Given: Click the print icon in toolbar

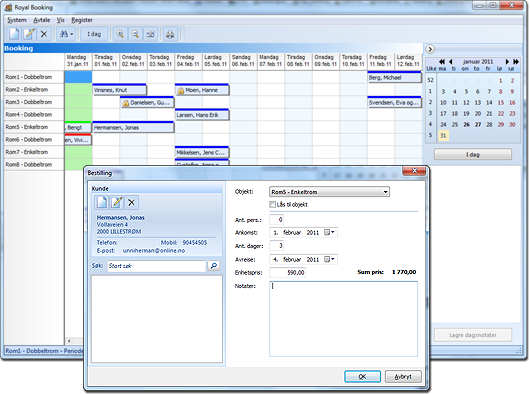Looking at the screenshot, I should (170, 34).
